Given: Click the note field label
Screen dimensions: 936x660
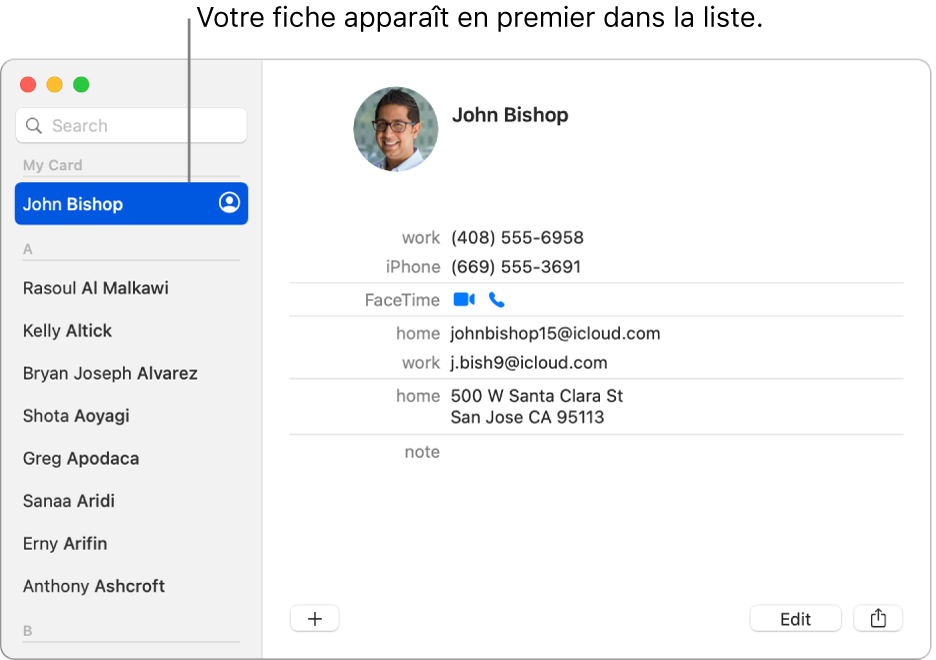Looking at the screenshot, I should (422, 452).
